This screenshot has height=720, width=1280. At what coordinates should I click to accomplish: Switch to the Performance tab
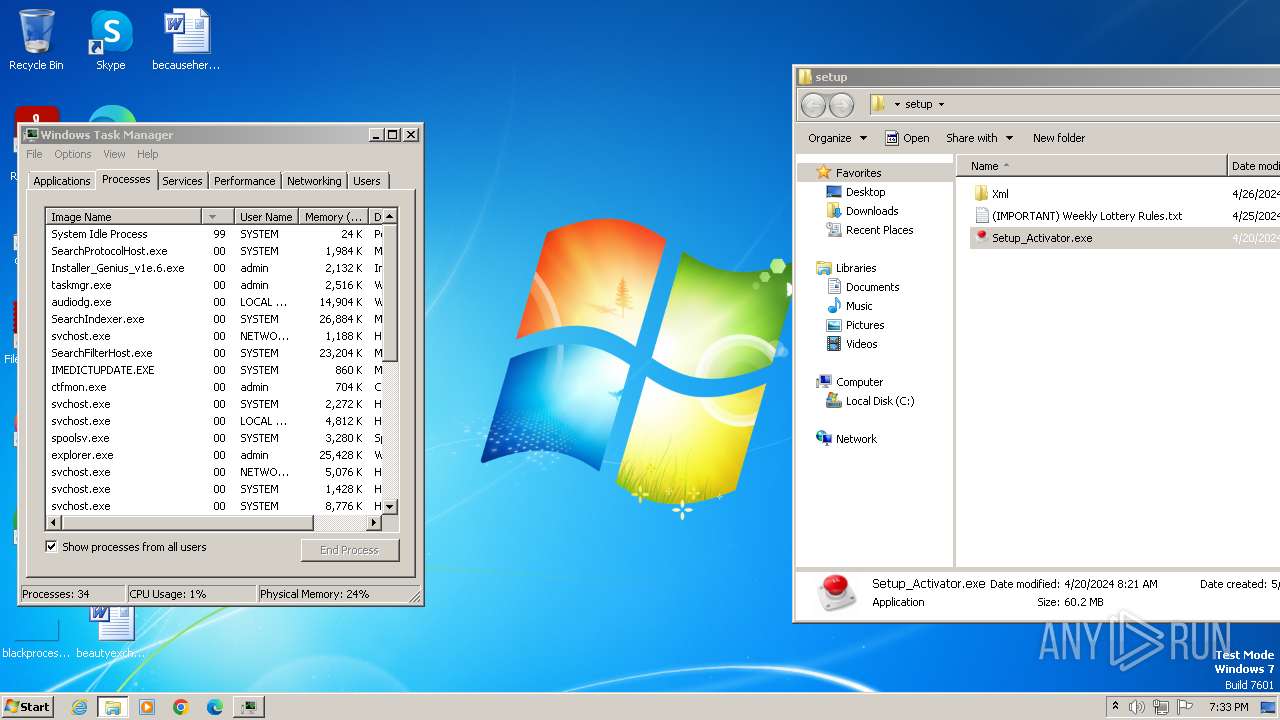(244, 181)
